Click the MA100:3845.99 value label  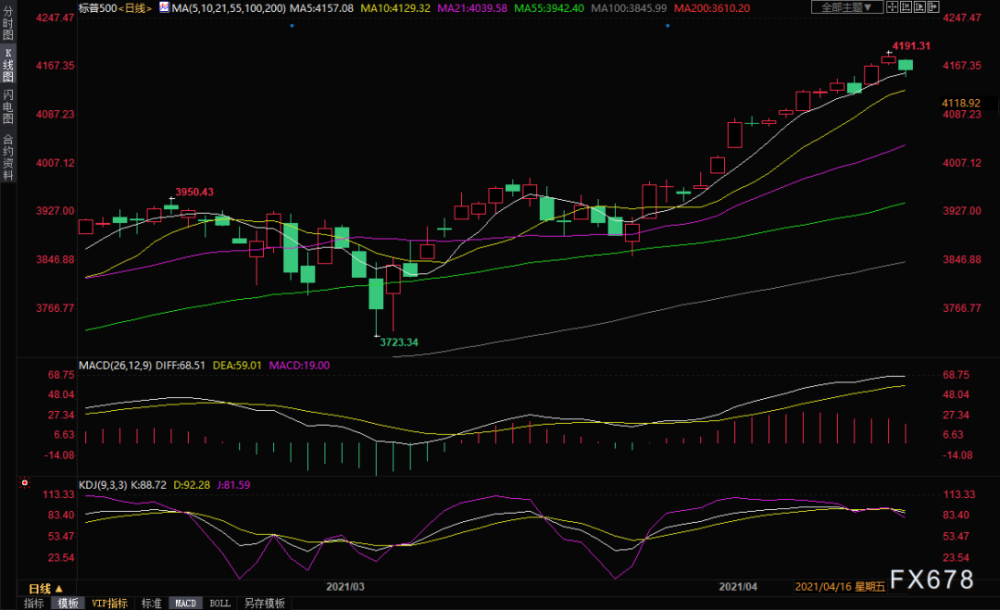pos(629,8)
